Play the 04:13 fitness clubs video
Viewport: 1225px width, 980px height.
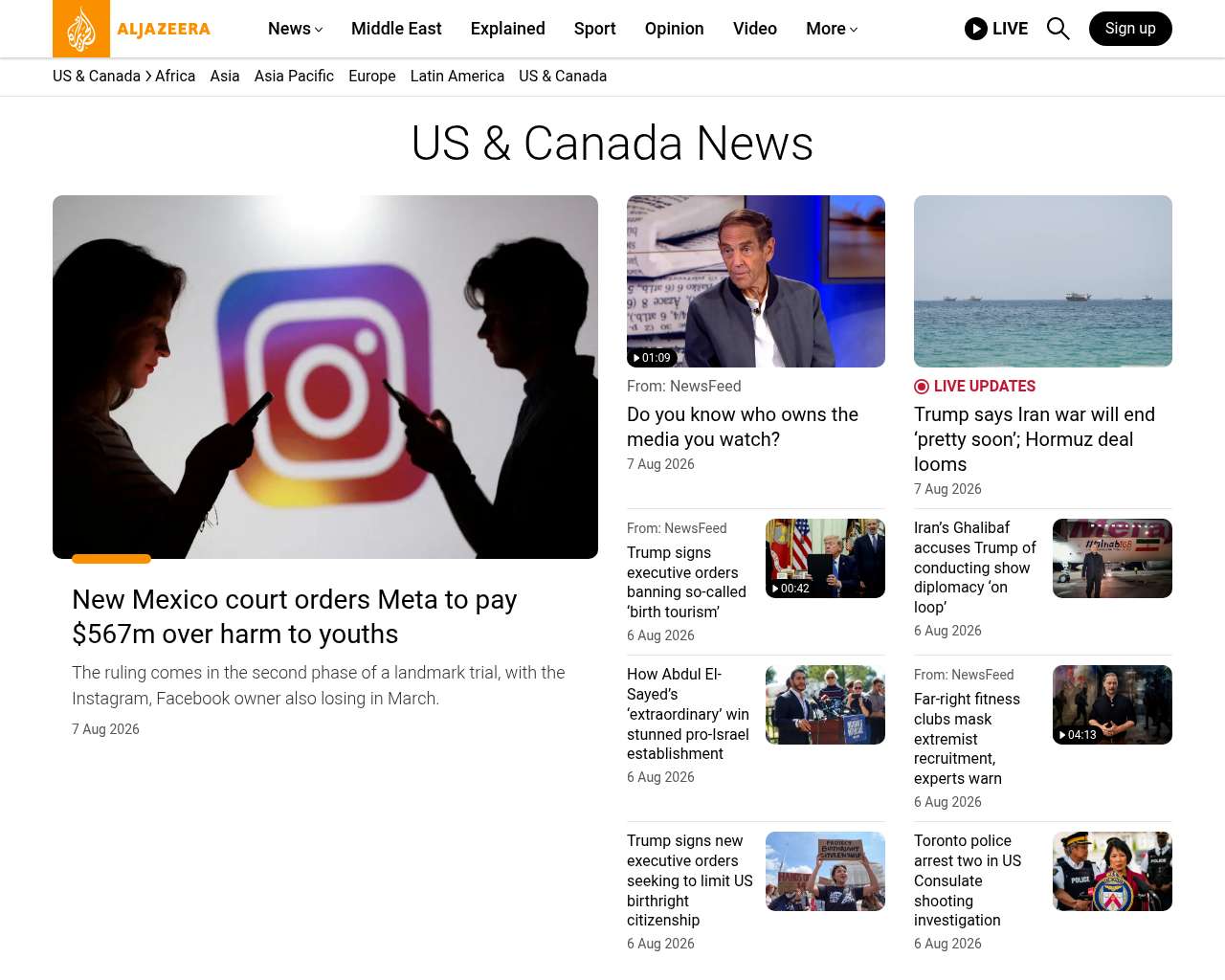coord(1112,704)
